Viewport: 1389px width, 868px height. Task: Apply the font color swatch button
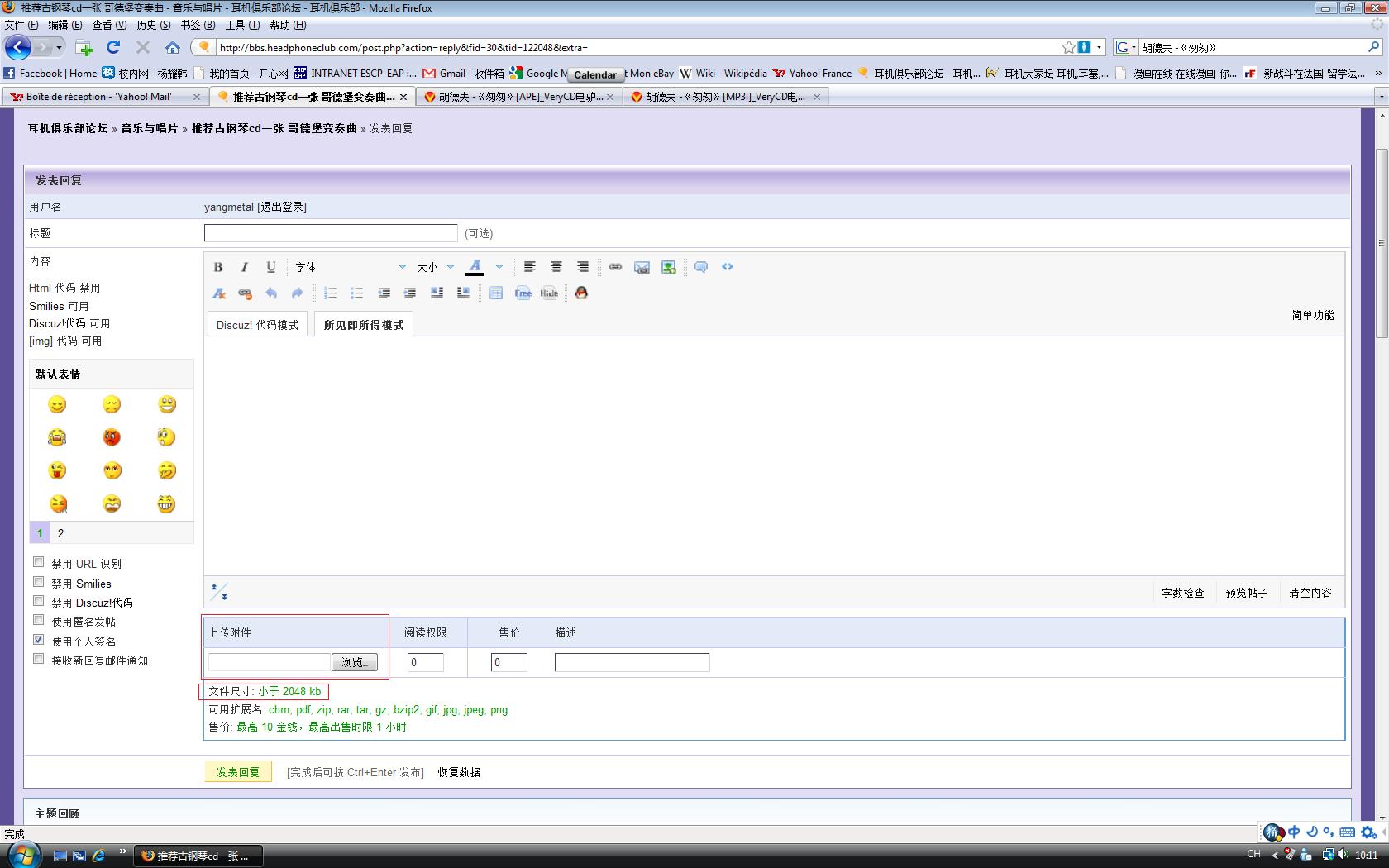coord(475,267)
